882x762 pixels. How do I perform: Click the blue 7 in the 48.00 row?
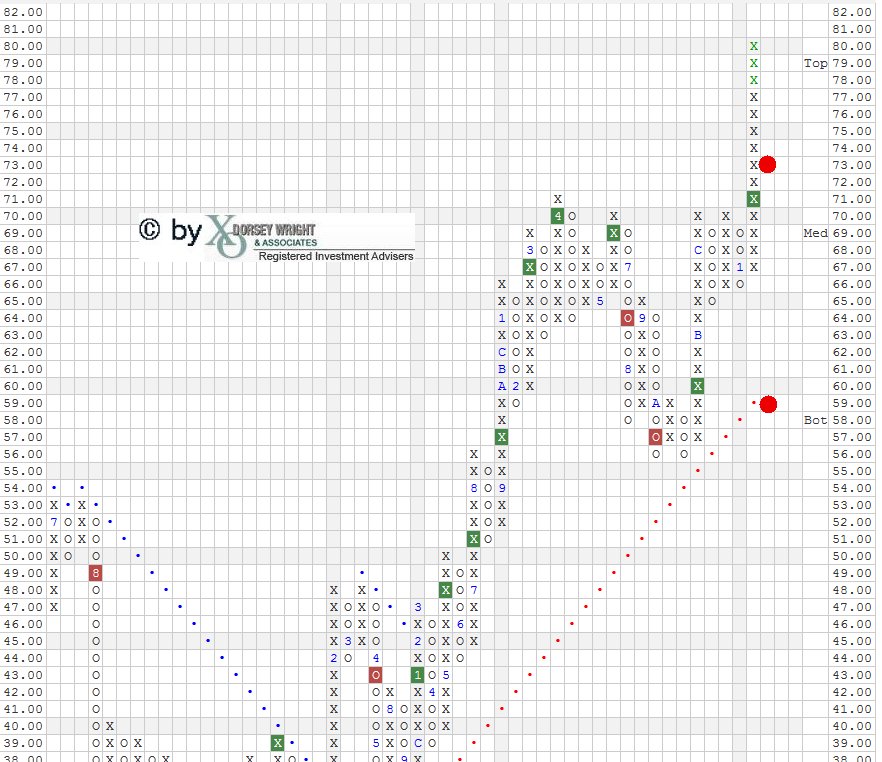pos(474,590)
